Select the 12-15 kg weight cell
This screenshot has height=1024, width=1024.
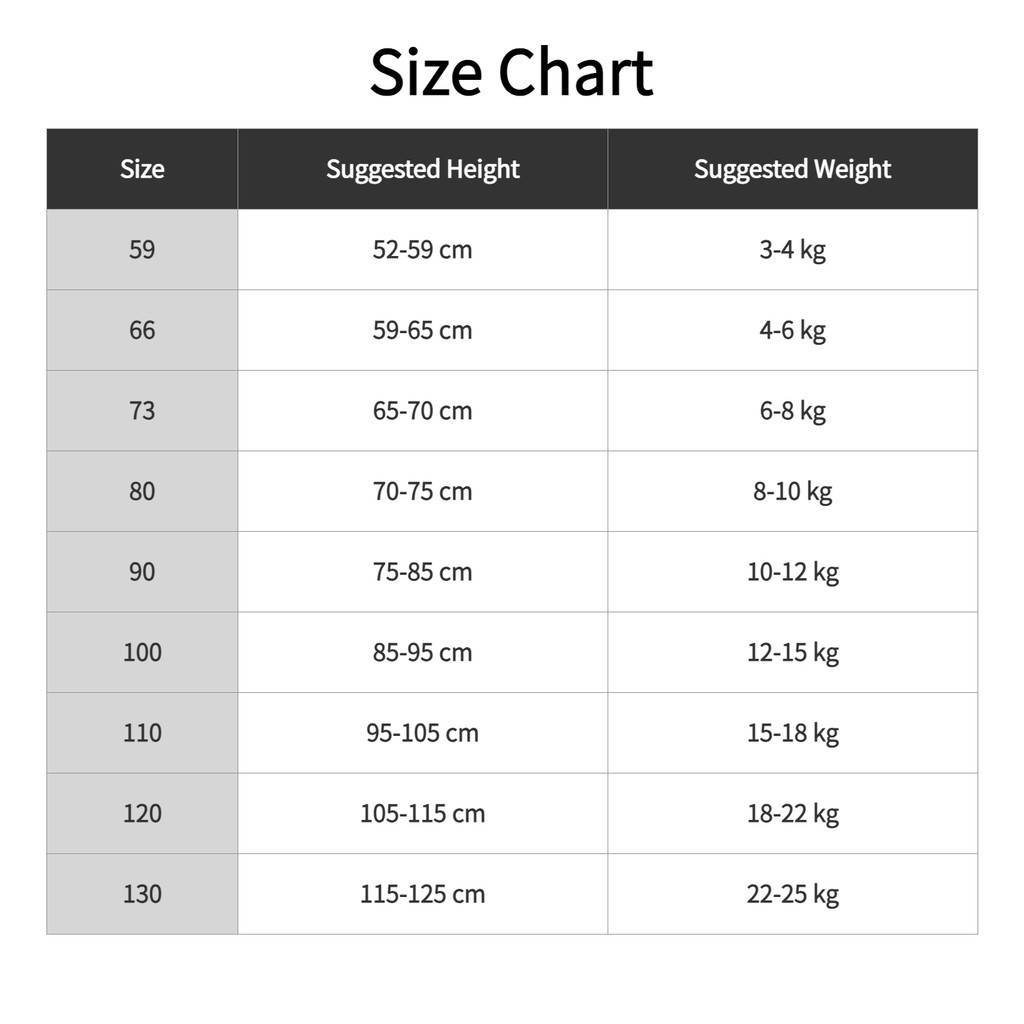[x=792, y=652]
